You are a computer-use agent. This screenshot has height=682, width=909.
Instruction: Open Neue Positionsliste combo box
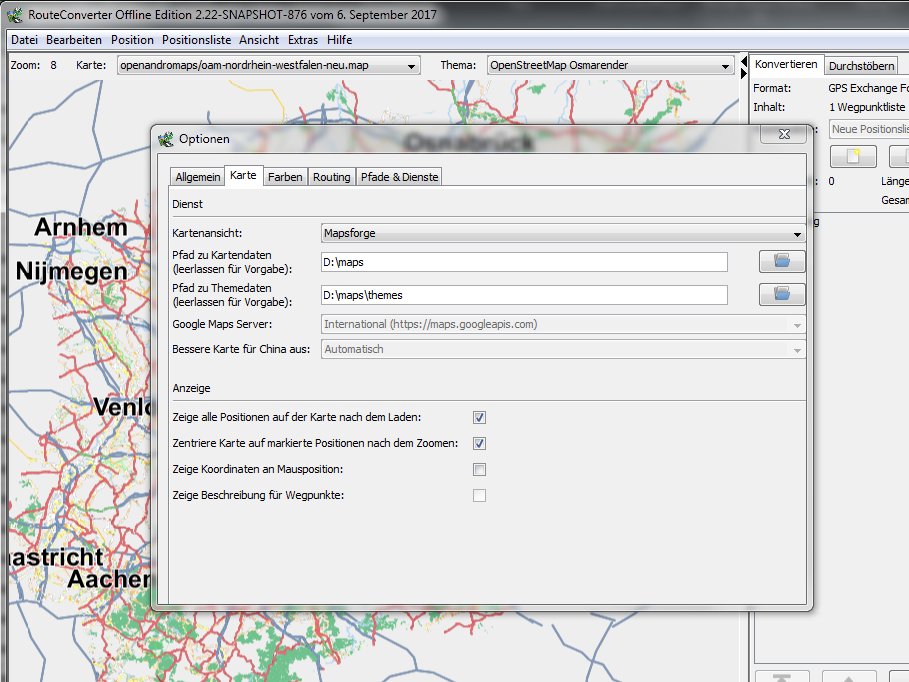pos(869,129)
